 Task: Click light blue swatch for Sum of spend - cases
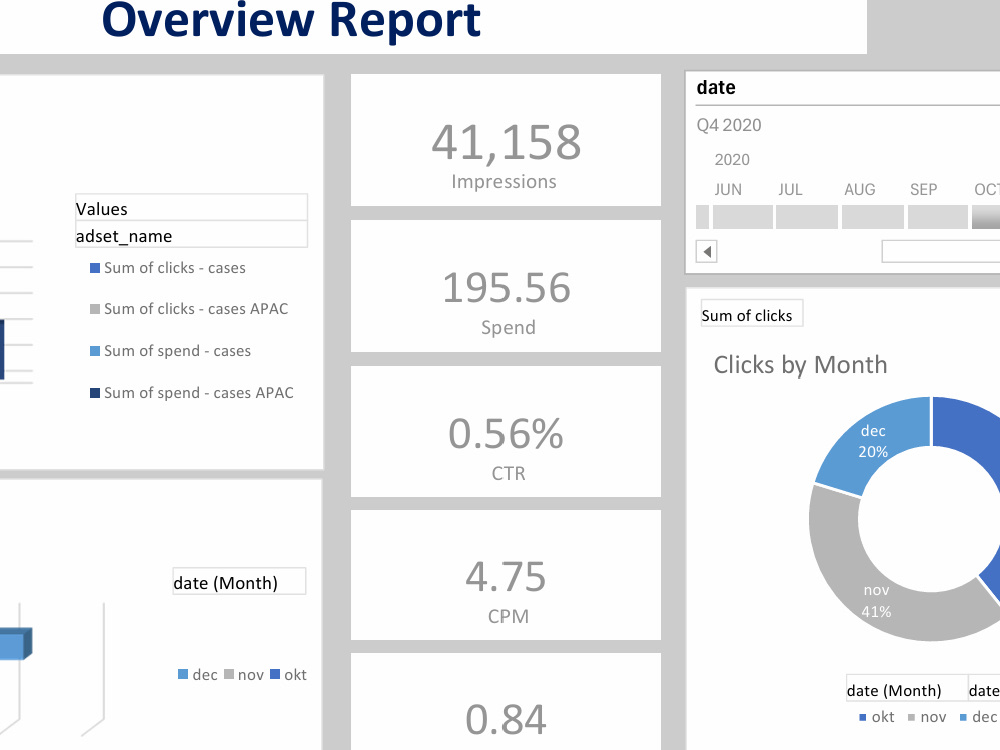(x=95, y=351)
